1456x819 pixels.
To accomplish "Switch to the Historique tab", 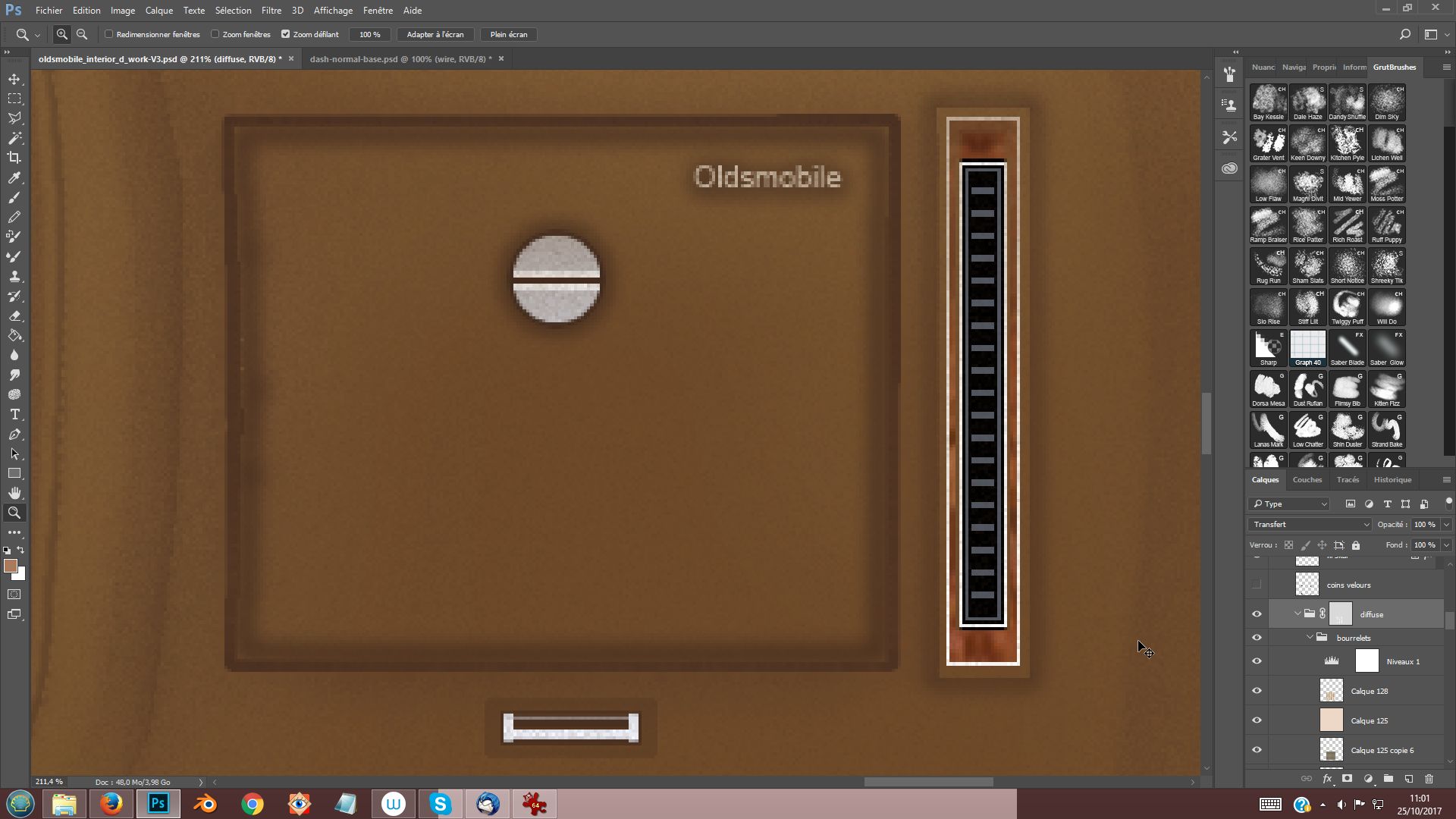I will point(1392,480).
